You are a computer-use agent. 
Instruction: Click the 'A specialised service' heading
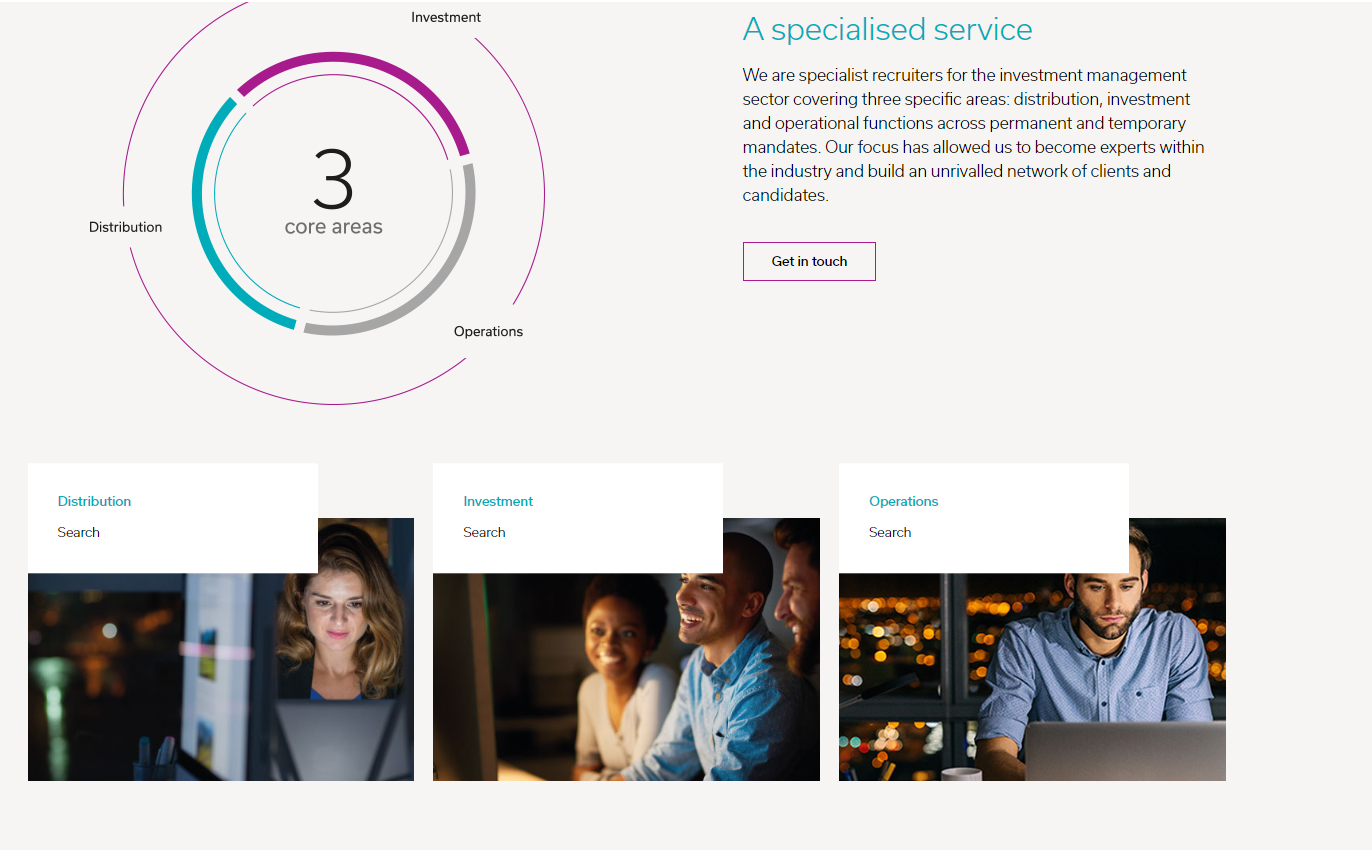[x=887, y=29]
